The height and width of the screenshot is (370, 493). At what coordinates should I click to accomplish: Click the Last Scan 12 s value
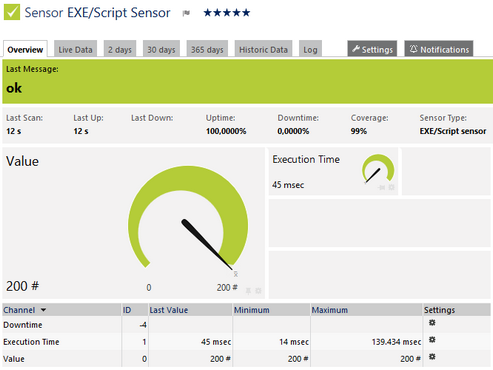pyautogui.click(x=14, y=131)
